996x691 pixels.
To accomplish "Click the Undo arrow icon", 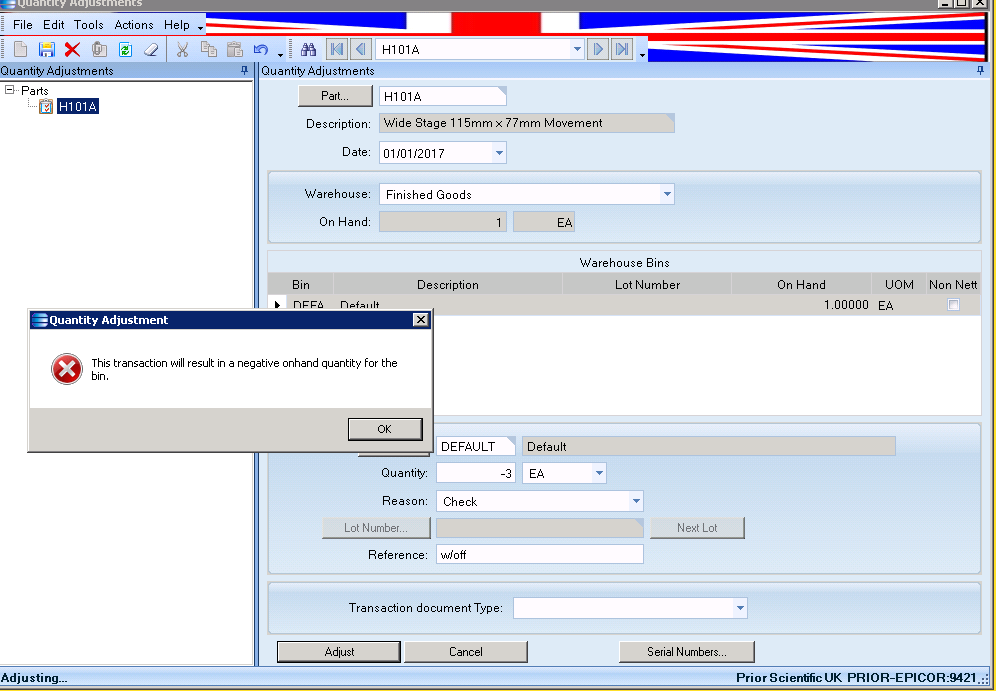I will point(260,49).
